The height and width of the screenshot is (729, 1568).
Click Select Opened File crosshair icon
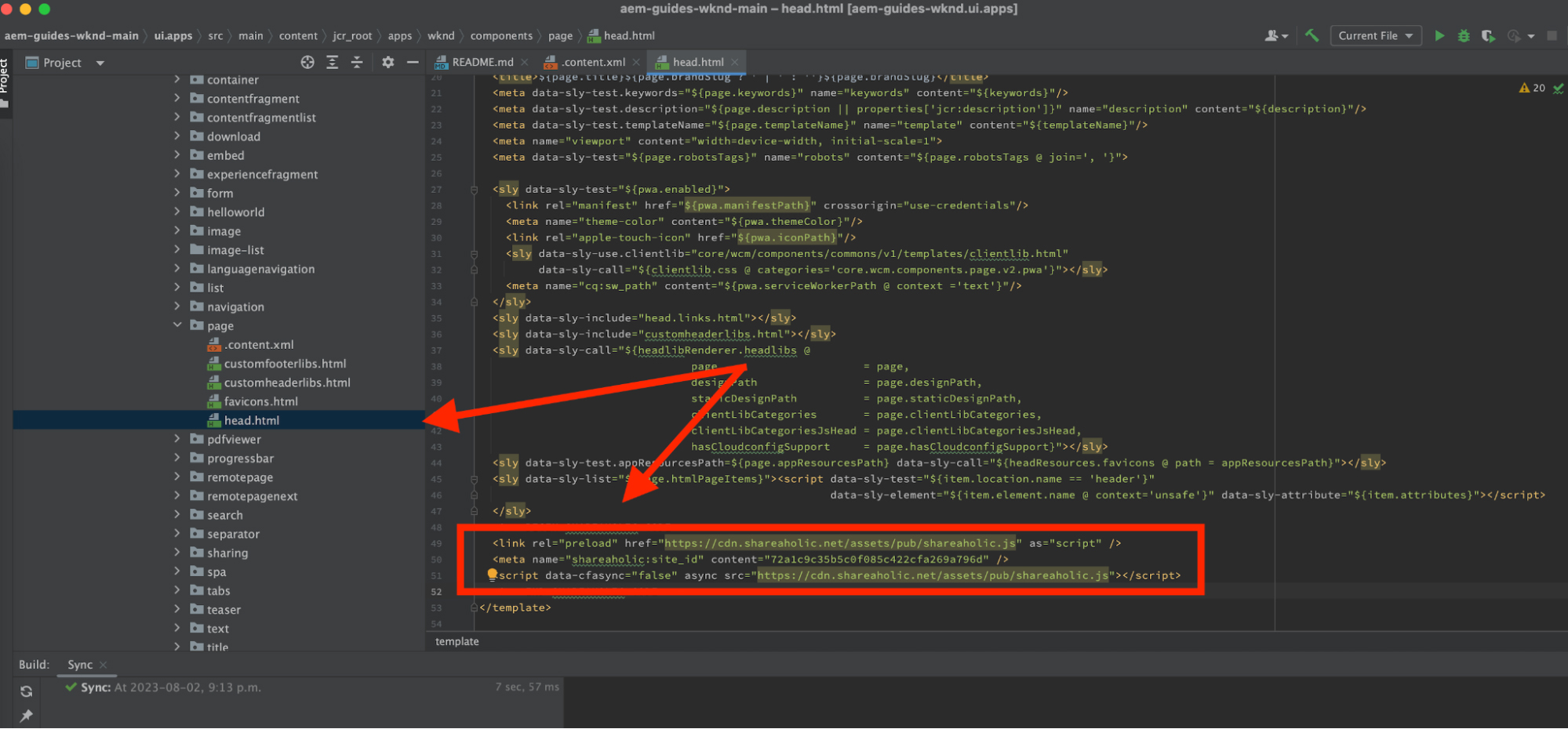pyautogui.click(x=307, y=62)
